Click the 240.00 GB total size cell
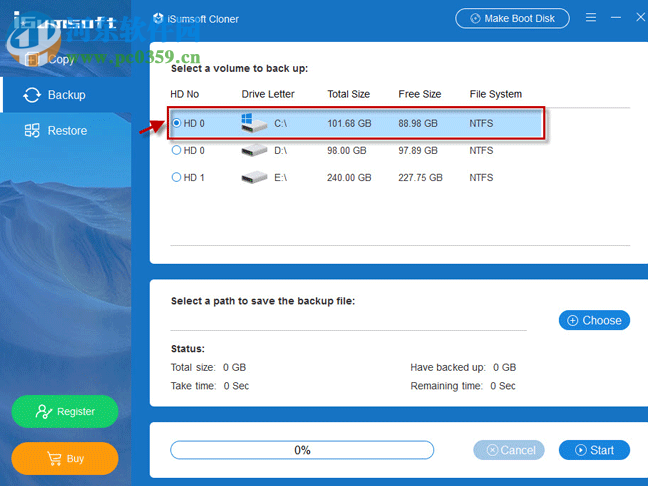The width and height of the screenshot is (648, 486). [349, 178]
